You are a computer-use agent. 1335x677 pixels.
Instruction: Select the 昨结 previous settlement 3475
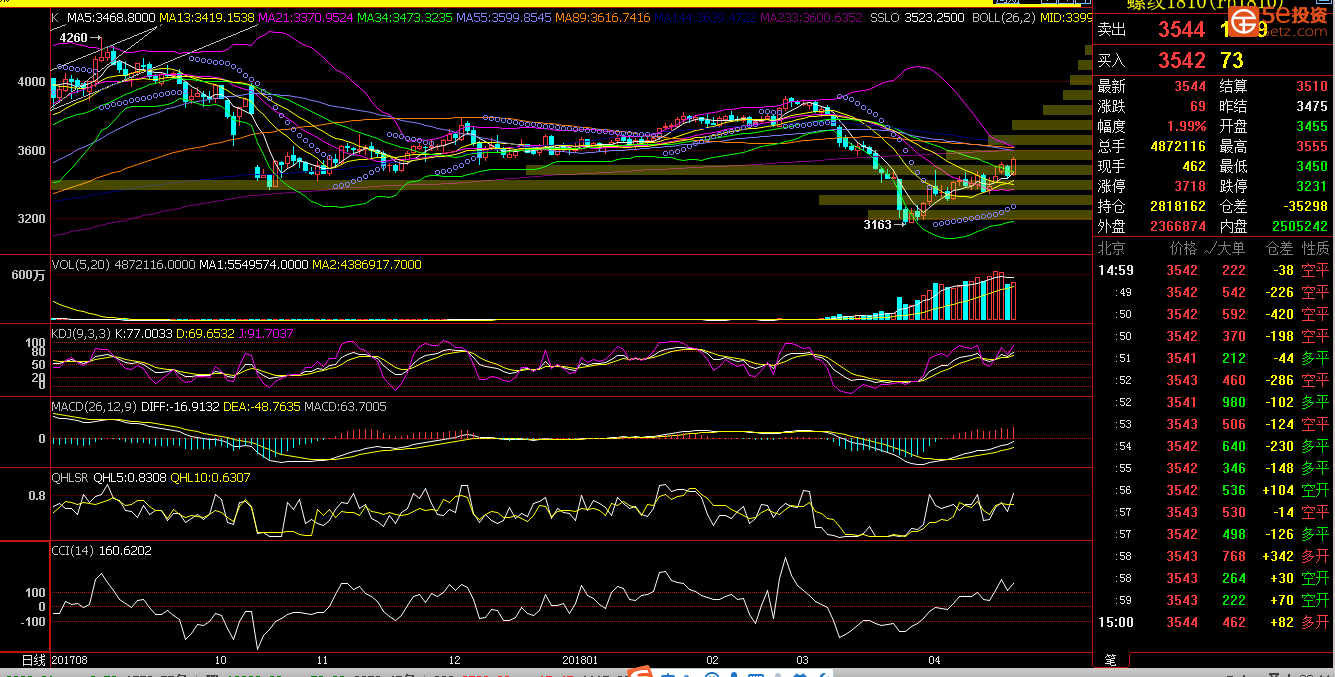click(1312, 106)
